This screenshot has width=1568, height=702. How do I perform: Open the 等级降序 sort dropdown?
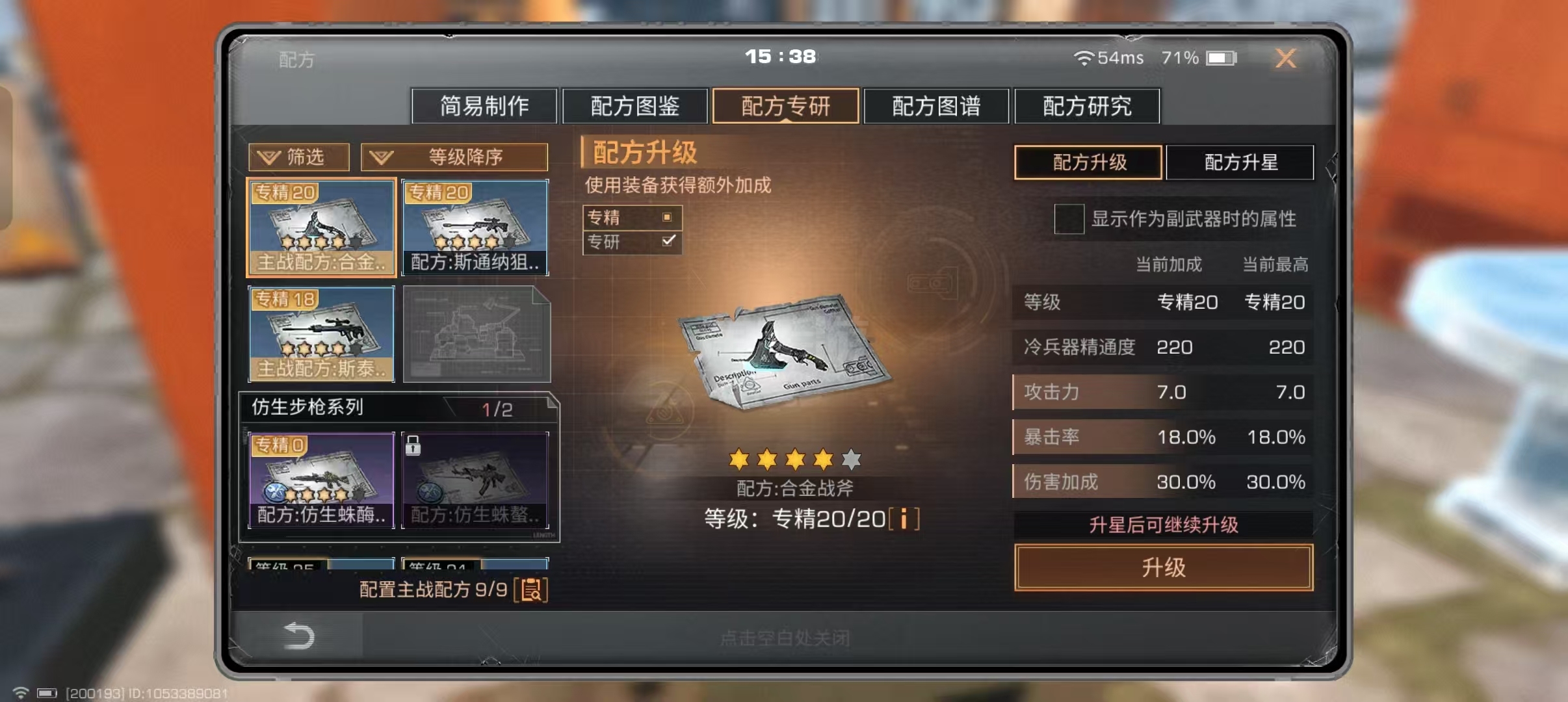tap(454, 157)
